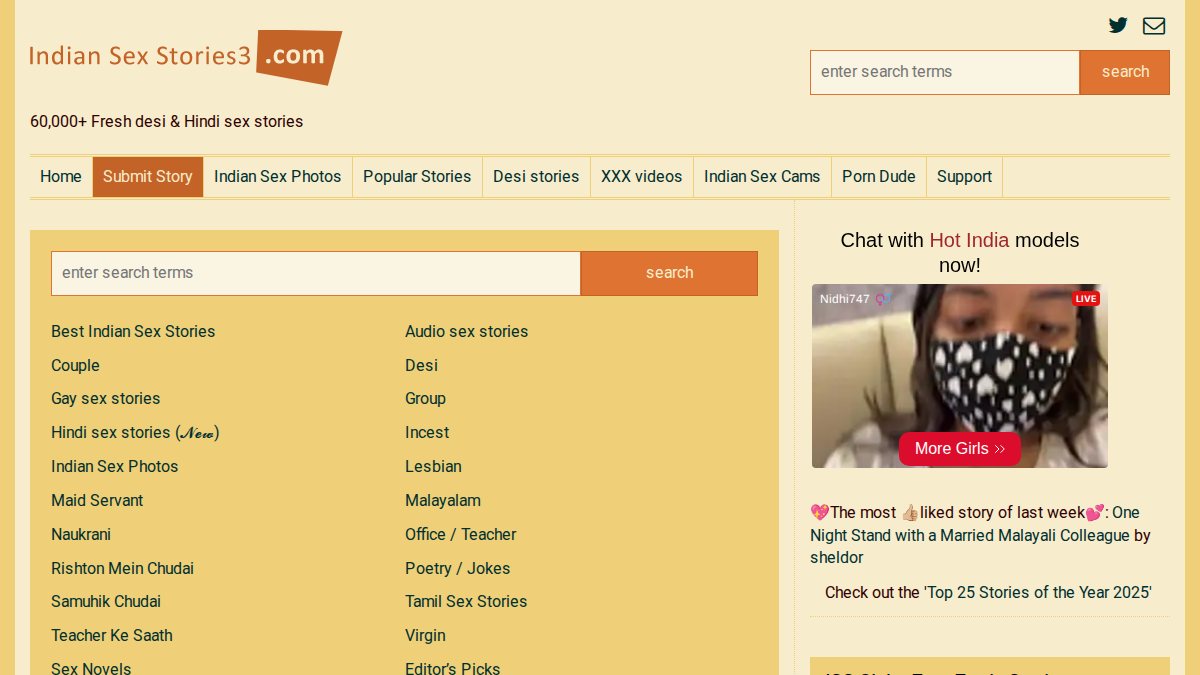Open the Maid Servant category
1200x675 pixels.
coord(97,501)
